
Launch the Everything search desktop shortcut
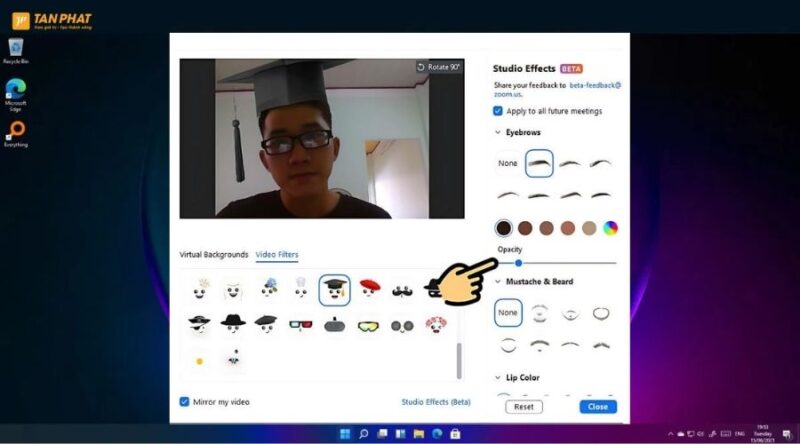click(16, 134)
